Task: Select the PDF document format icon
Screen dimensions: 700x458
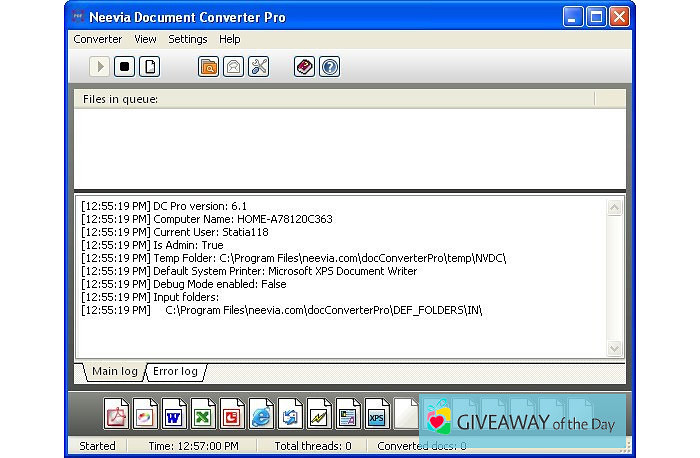Action: pos(117,414)
